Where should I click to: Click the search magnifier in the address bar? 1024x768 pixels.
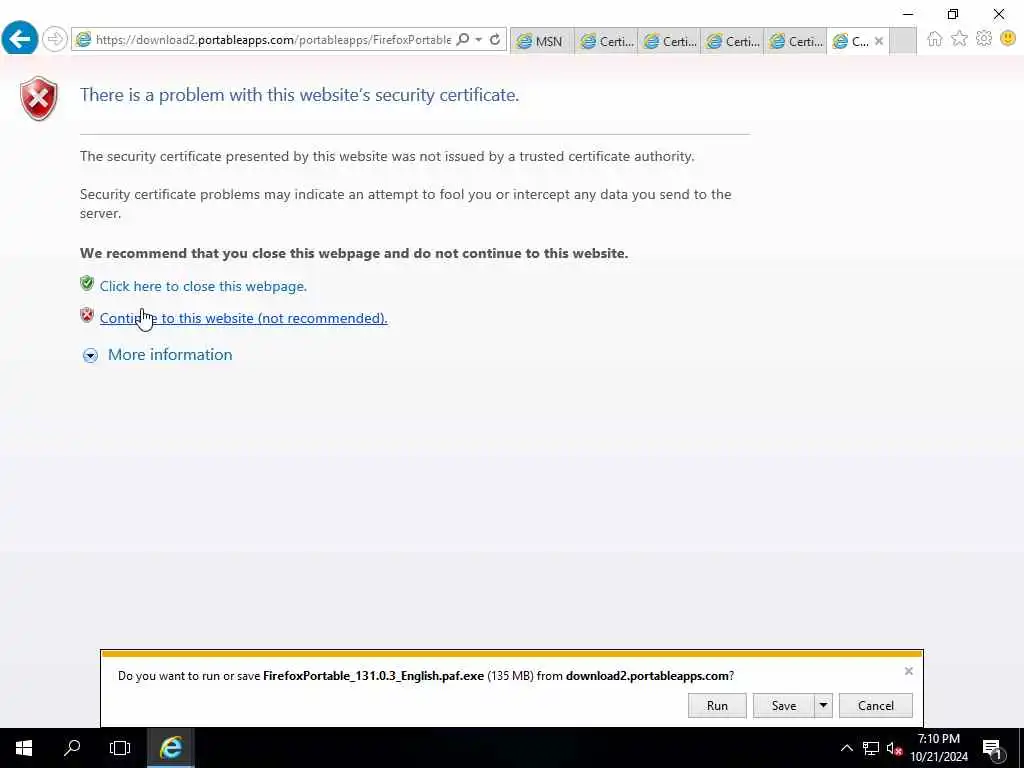462,39
